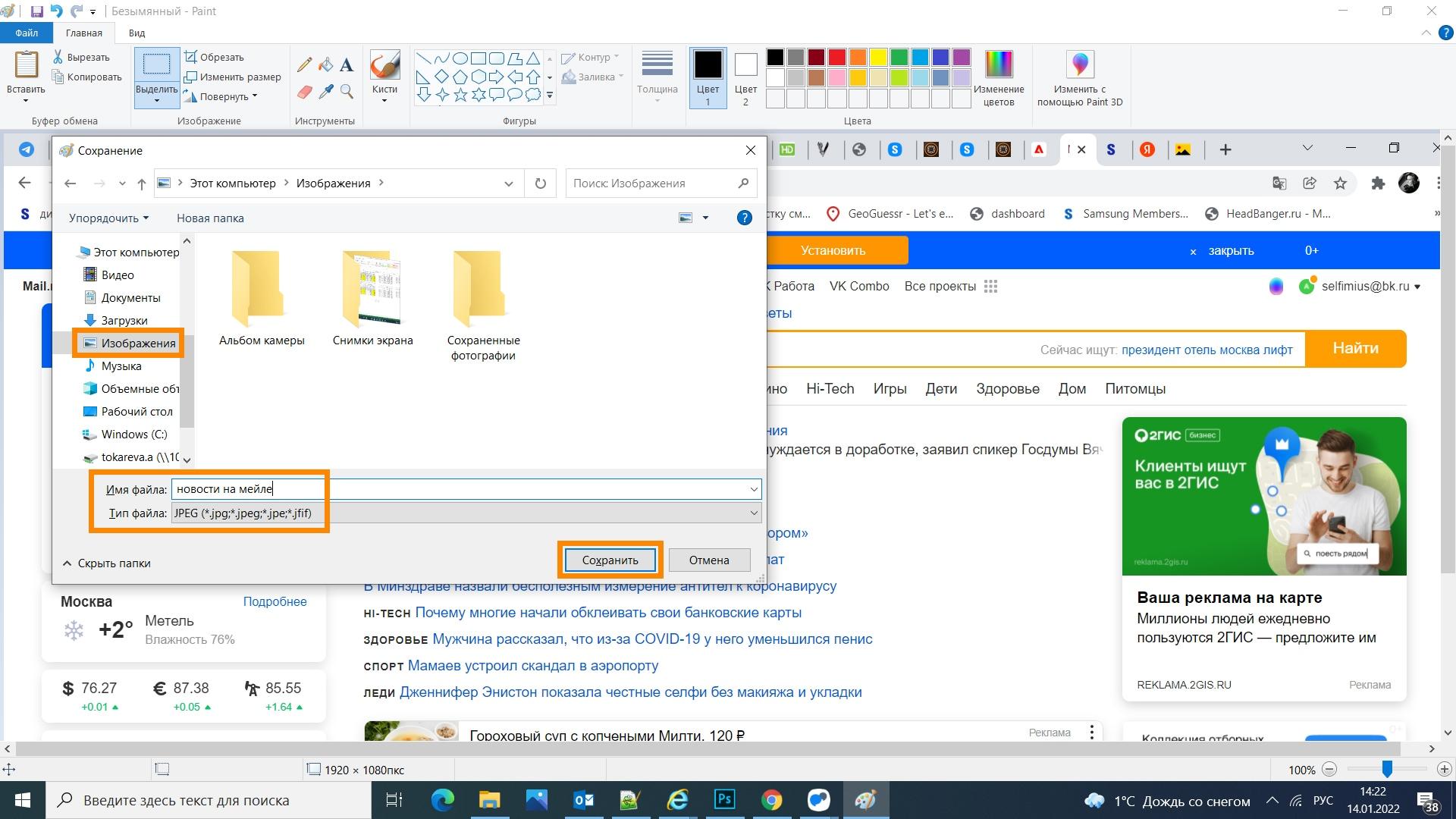Click the taskbar search box
This screenshot has height=819, width=1456.
209,800
